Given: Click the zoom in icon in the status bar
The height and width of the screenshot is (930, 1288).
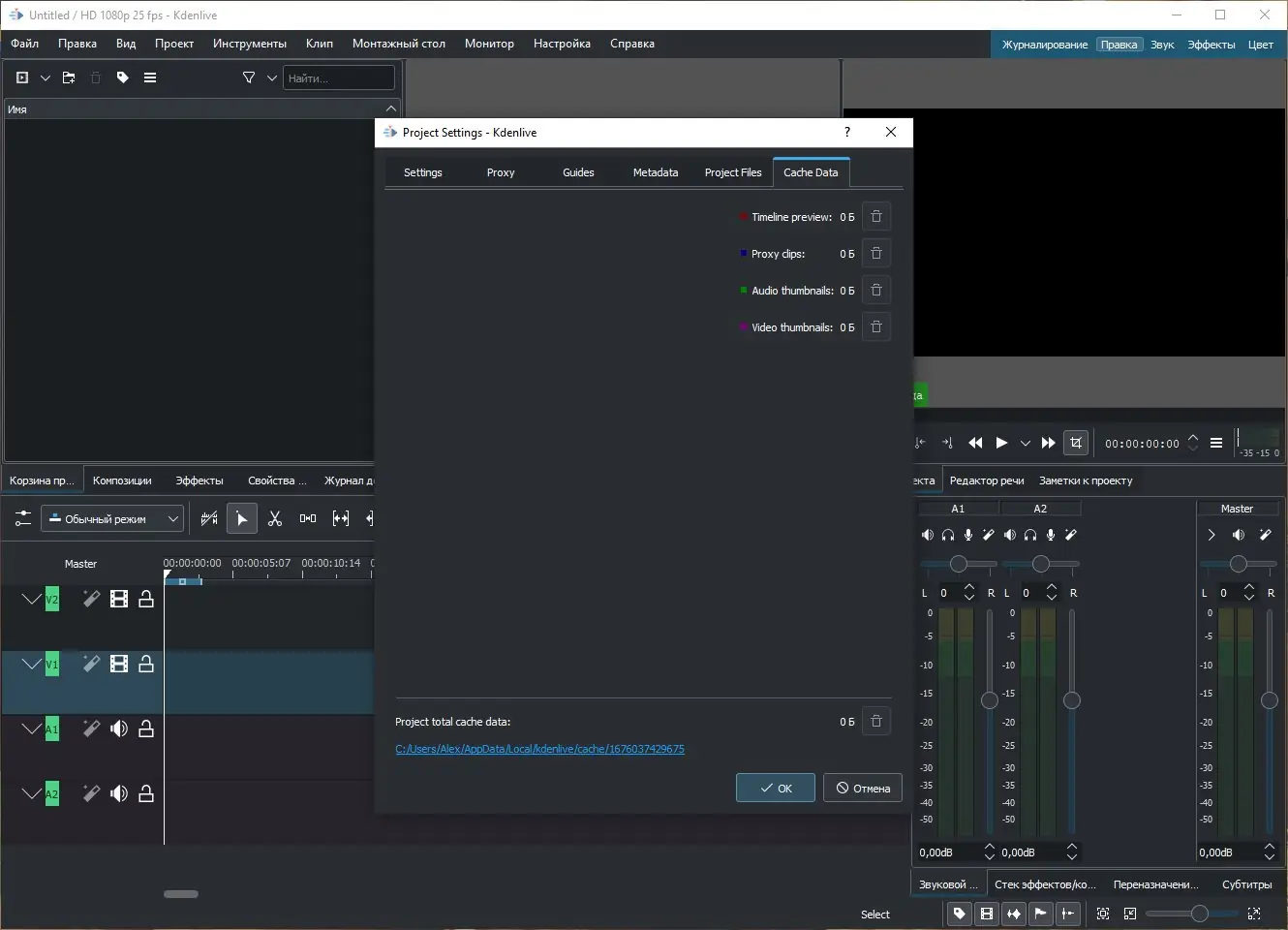Looking at the screenshot, I should pos(1254,914).
